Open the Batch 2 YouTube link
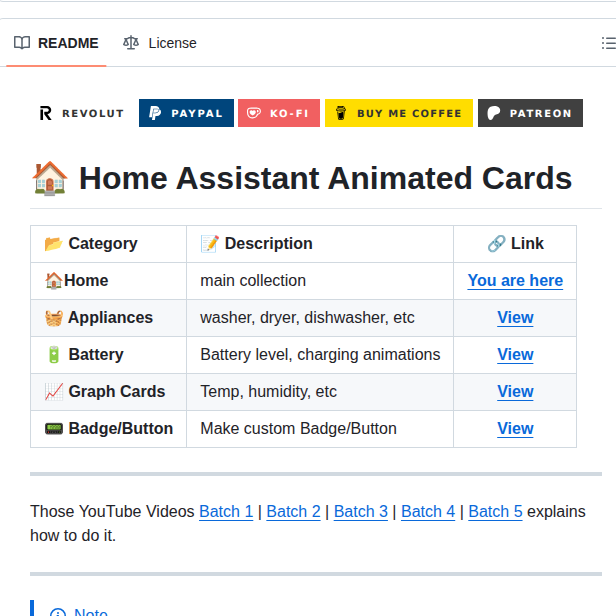The height and width of the screenshot is (616, 616). (293, 512)
